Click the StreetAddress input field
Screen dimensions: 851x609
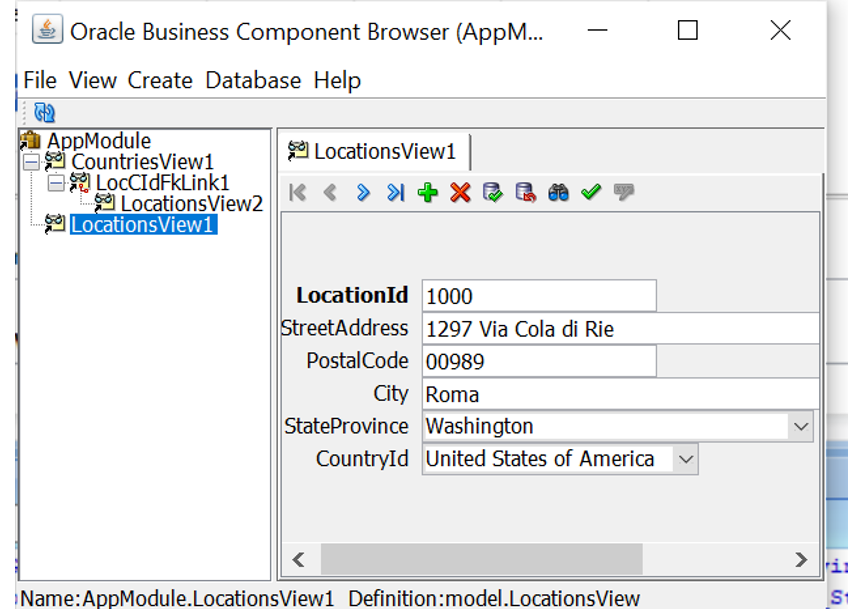point(620,328)
